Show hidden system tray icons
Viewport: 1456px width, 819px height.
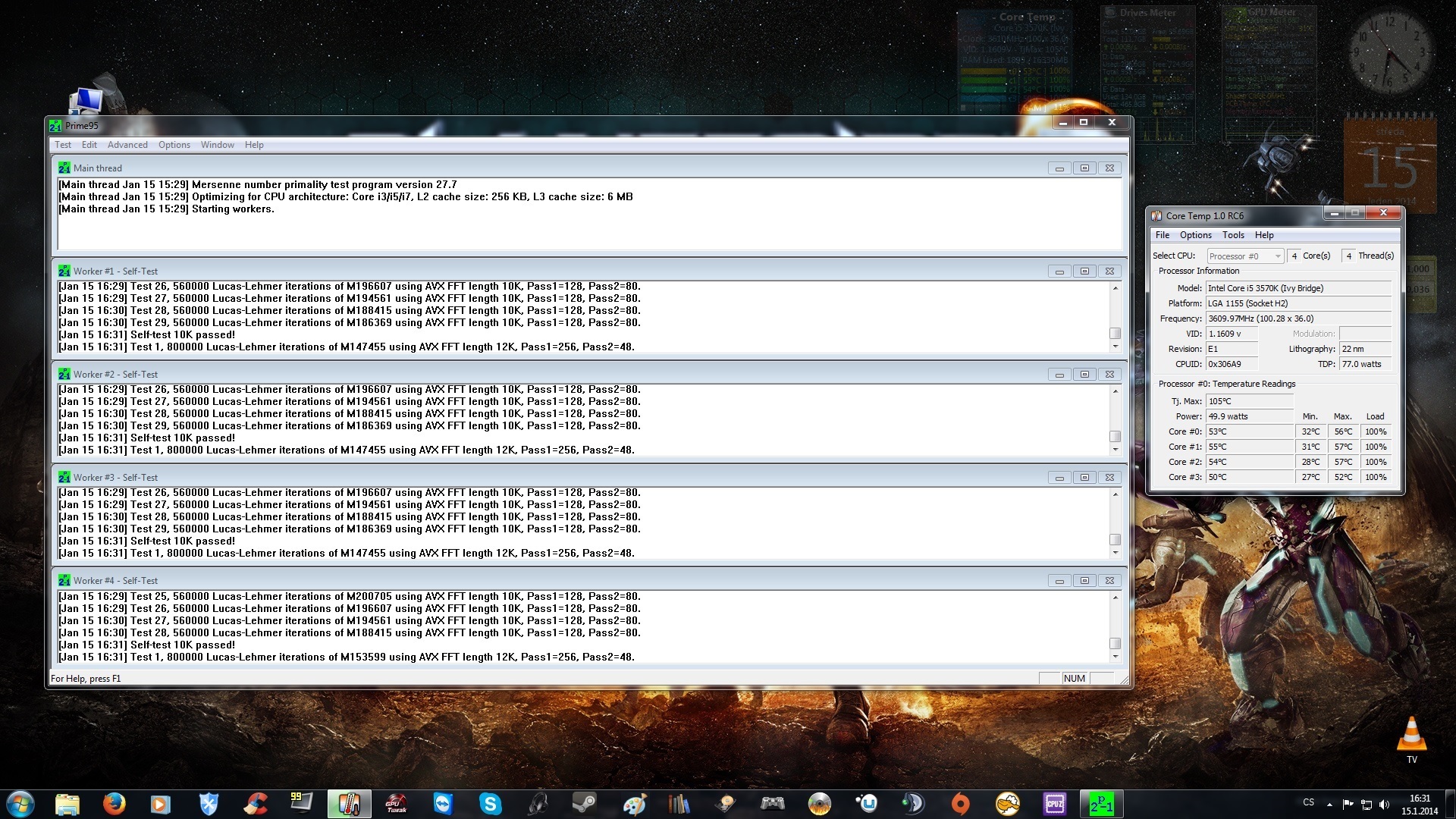click(1329, 804)
